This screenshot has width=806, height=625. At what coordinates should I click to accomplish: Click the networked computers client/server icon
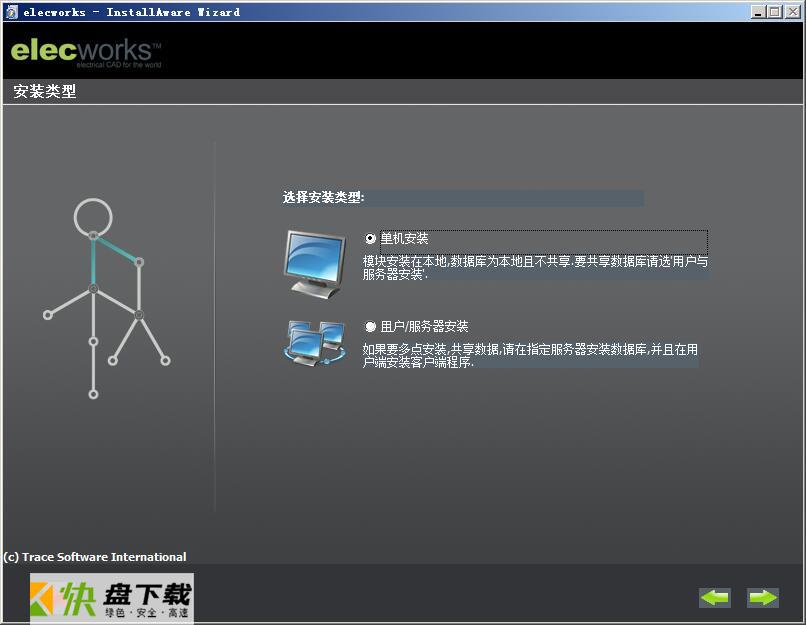click(x=314, y=343)
